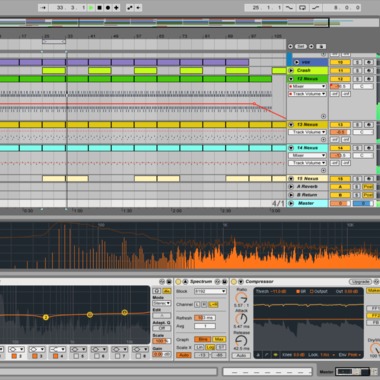The height and width of the screenshot is (380, 380).
Task: Fold the Spectrum device with its triangle
Action: click(x=185, y=282)
